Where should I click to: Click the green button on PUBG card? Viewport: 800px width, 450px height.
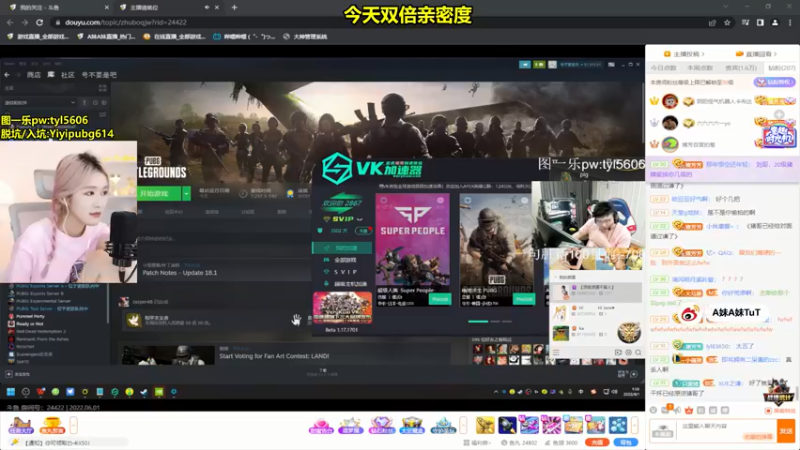click(x=523, y=299)
